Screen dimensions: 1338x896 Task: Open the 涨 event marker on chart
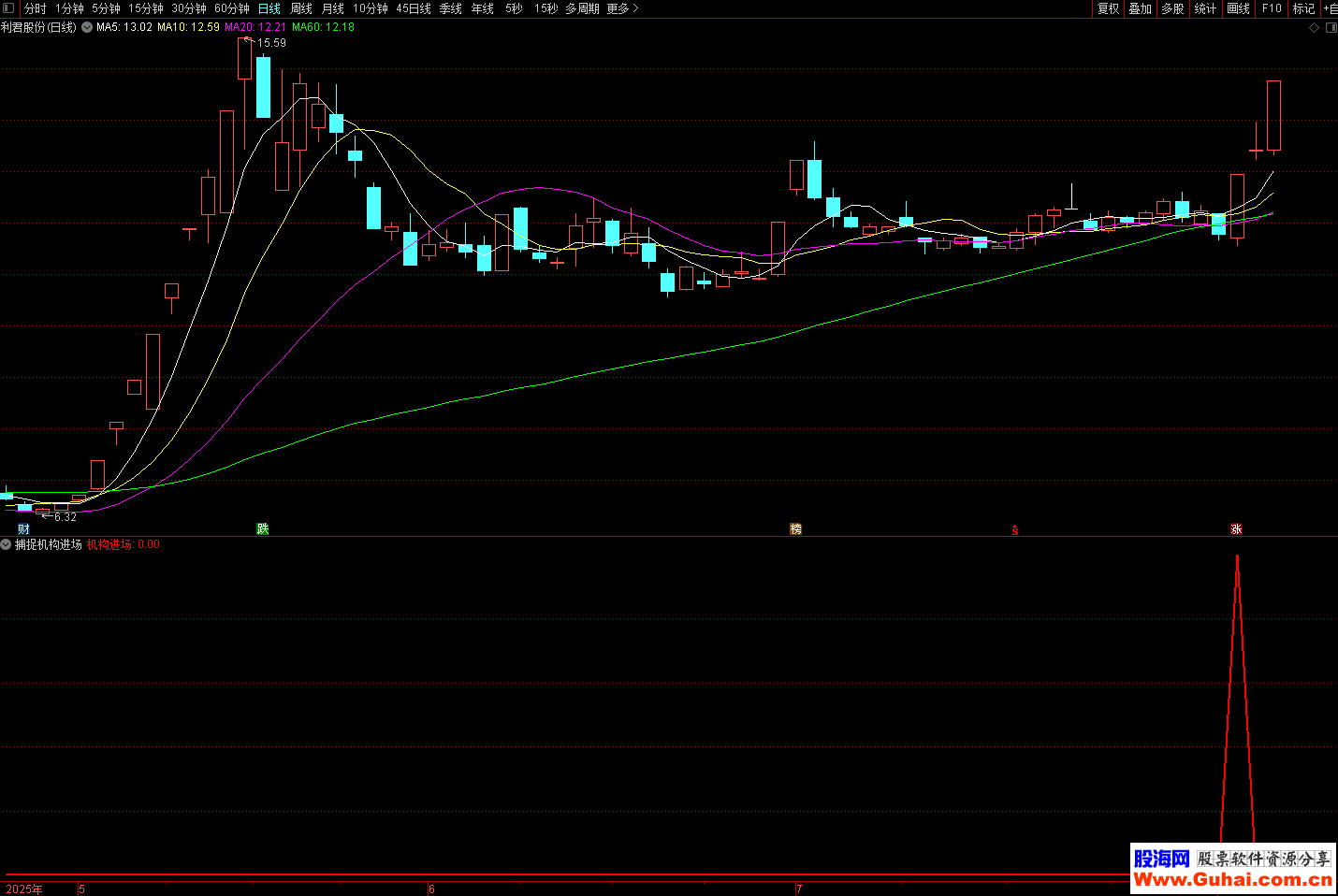pos(1236,529)
